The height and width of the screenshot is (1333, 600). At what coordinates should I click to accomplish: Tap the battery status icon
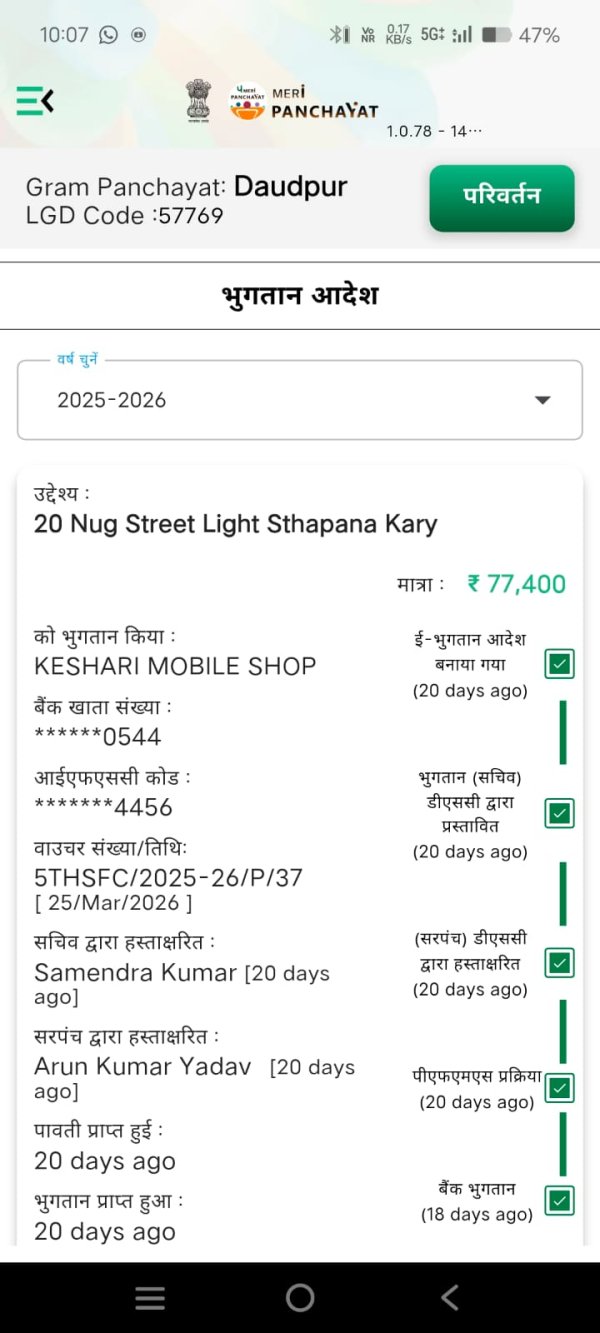tap(496, 35)
